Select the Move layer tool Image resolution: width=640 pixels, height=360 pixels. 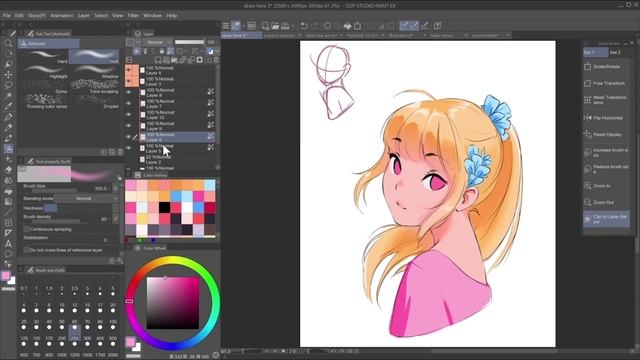(8, 75)
